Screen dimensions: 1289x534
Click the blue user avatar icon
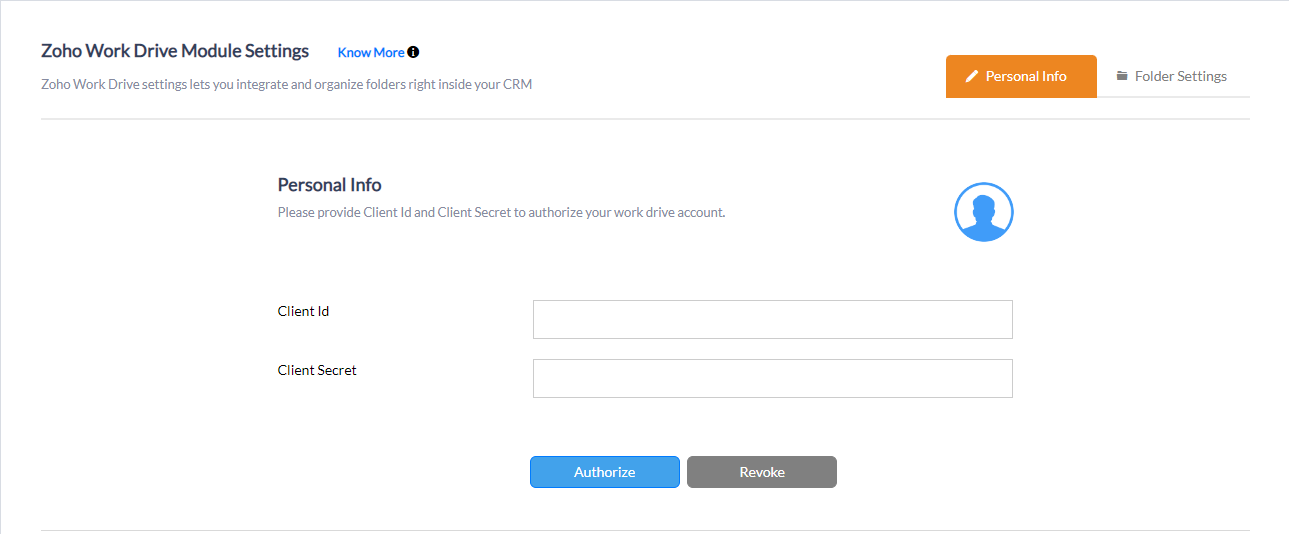[983, 212]
